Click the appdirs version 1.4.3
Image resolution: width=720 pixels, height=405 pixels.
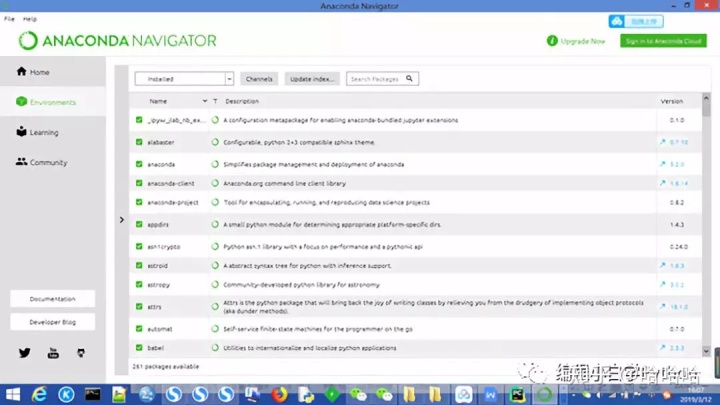tap(676, 224)
